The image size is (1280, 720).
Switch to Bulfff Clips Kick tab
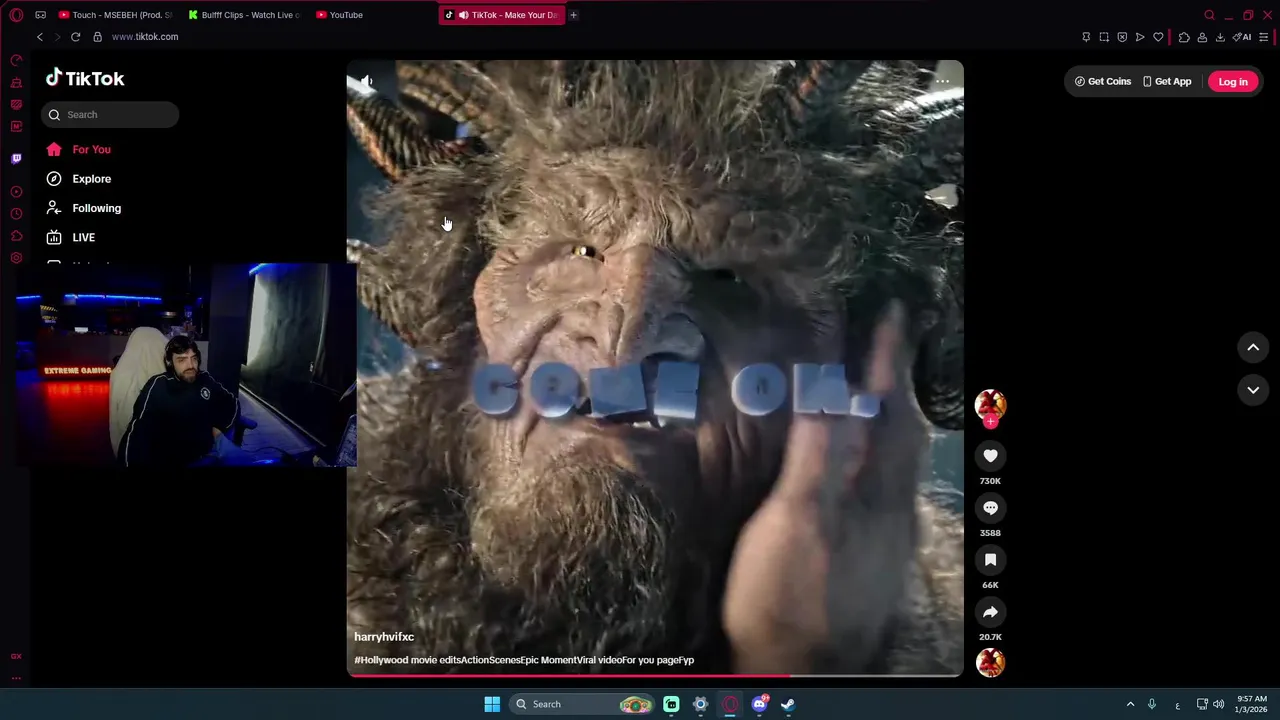click(244, 15)
